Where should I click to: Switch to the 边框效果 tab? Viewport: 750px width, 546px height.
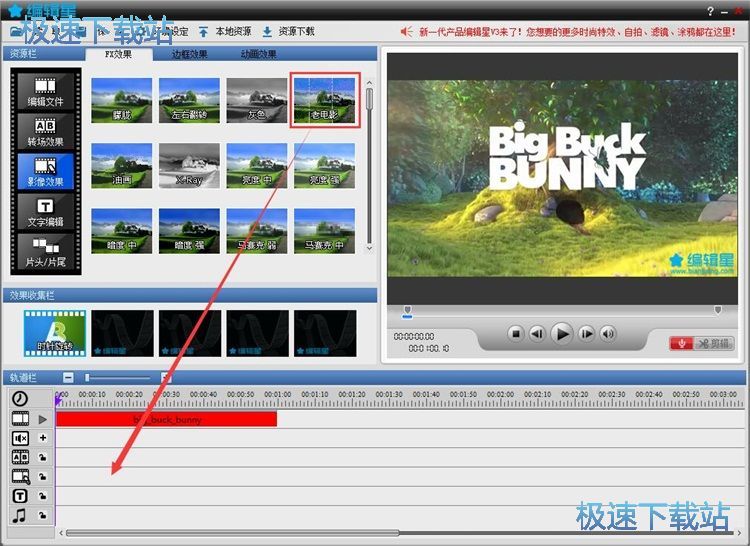click(x=190, y=54)
